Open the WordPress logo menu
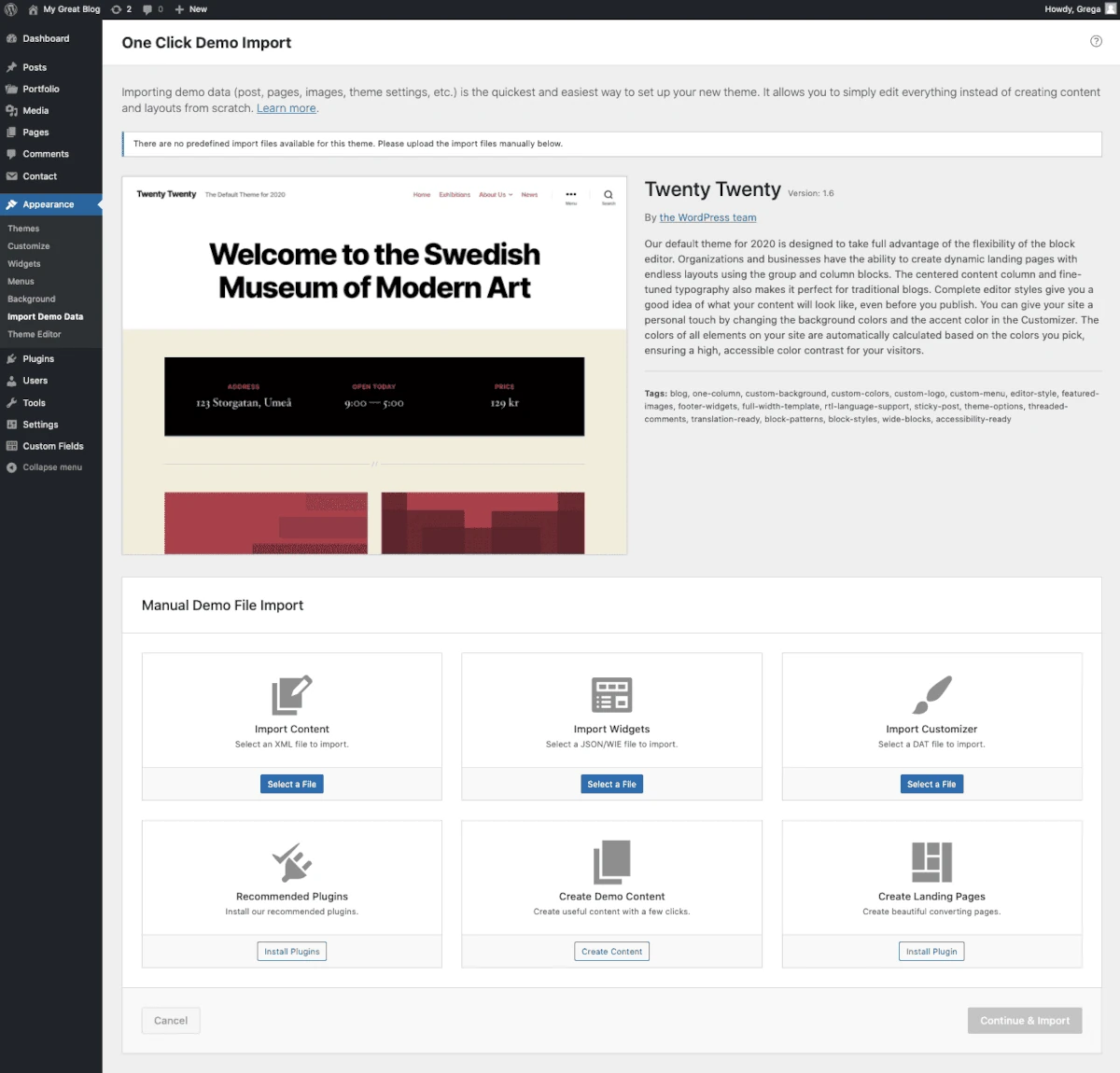 coord(11,9)
